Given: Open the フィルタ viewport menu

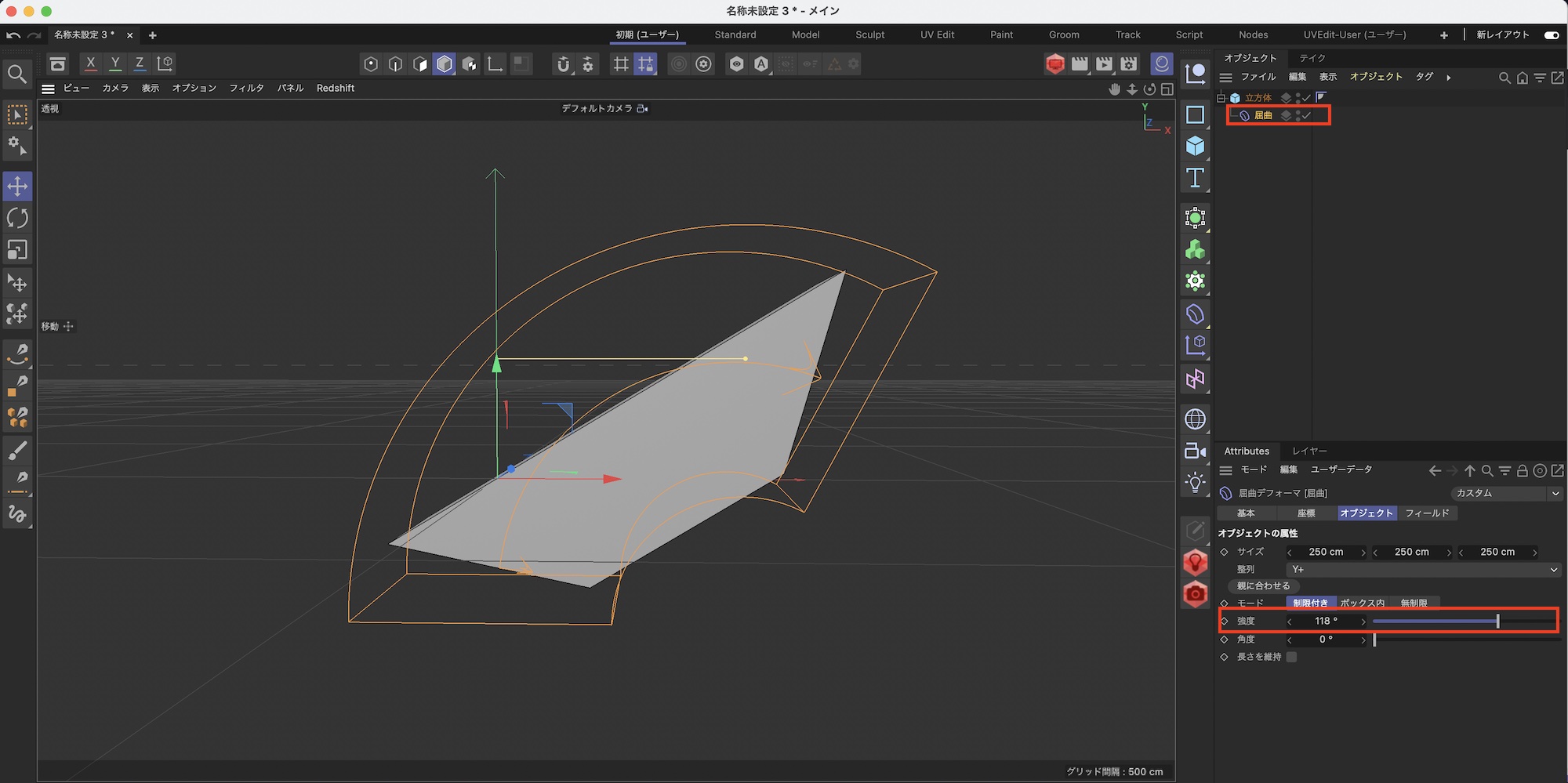Looking at the screenshot, I should pyautogui.click(x=246, y=89).
